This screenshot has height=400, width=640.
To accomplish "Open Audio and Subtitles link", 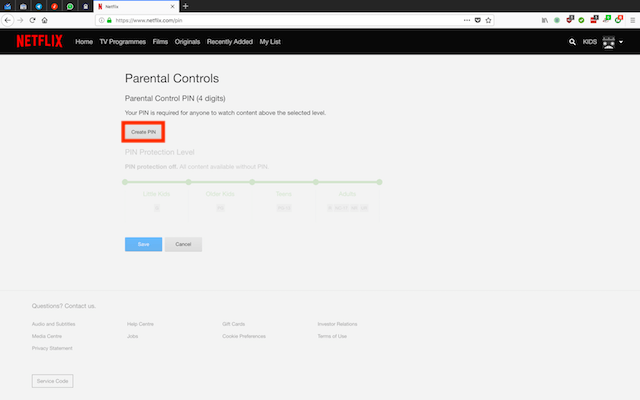I will 53,324.
